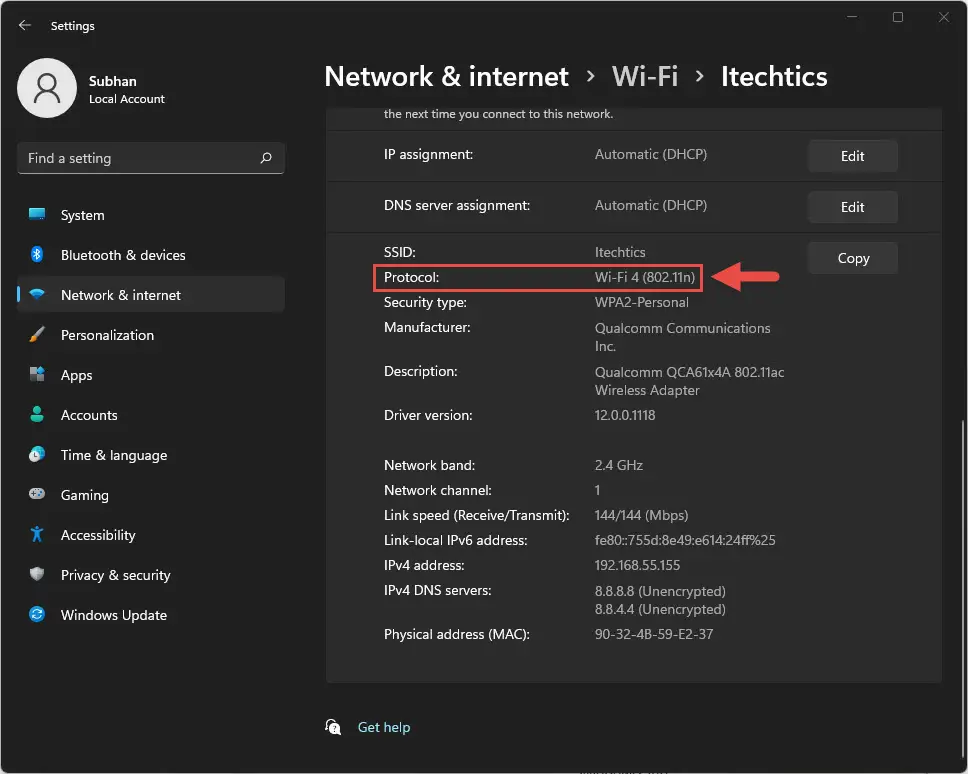Screen dimensions: 968x774
Task: Click the search magnifier icon
Action: (x=265, y=158)
